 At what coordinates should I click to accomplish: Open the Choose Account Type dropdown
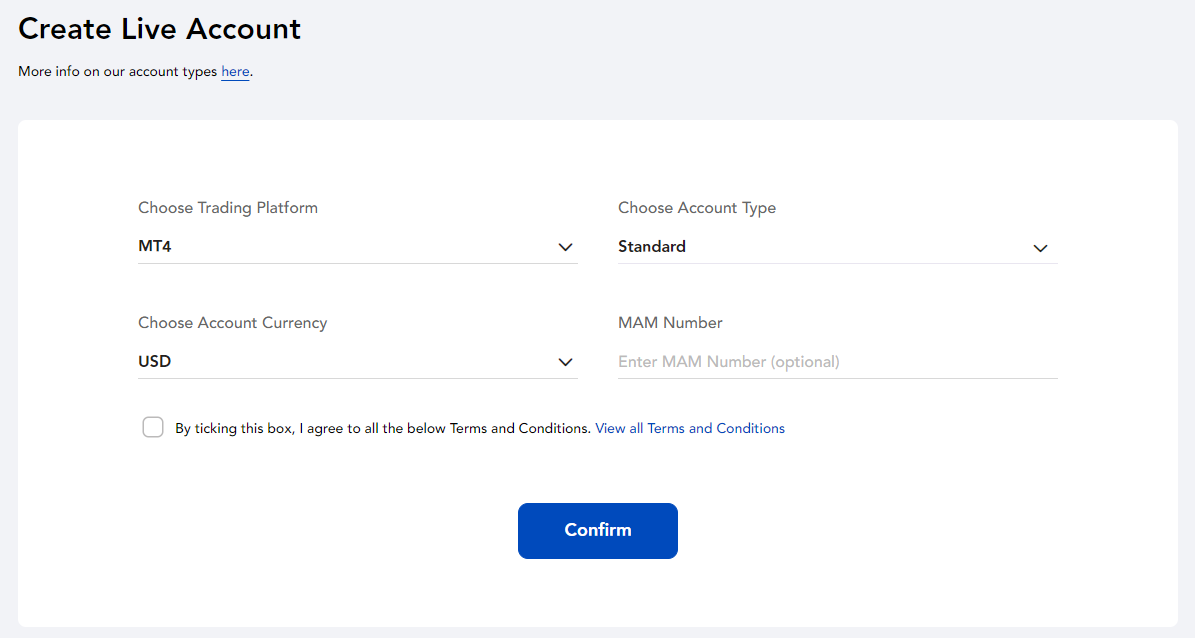pos(837,246)
